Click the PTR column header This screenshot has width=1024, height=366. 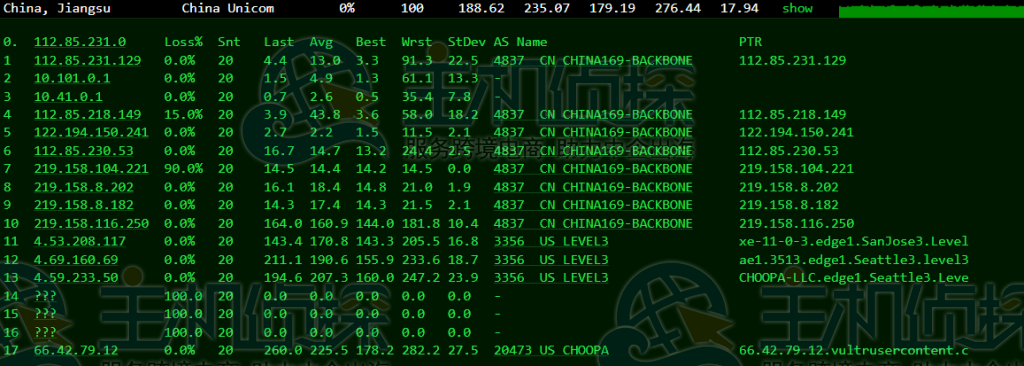coord(750,42)
